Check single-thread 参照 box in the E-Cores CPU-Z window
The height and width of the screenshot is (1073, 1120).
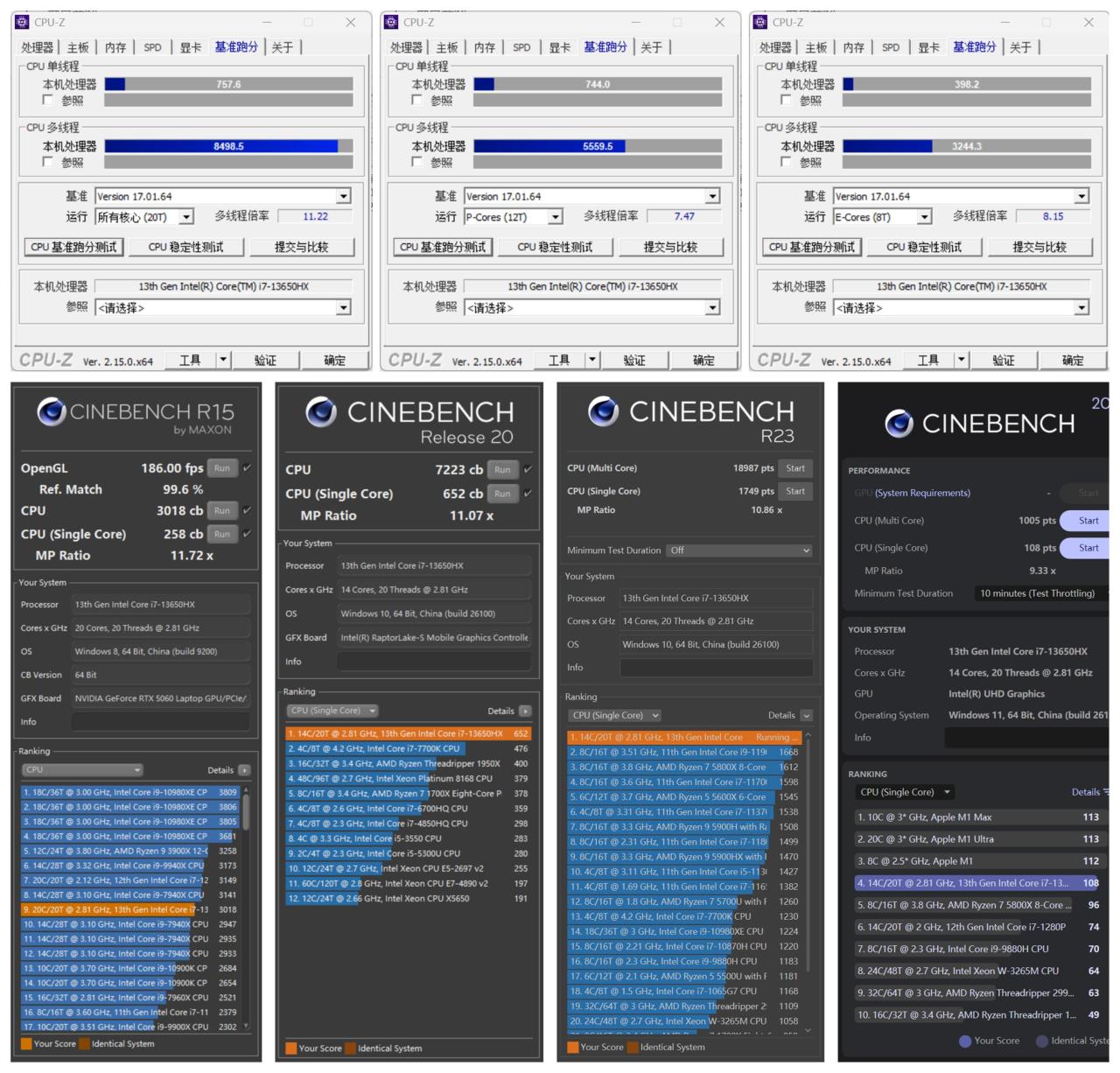click(787, 100)
